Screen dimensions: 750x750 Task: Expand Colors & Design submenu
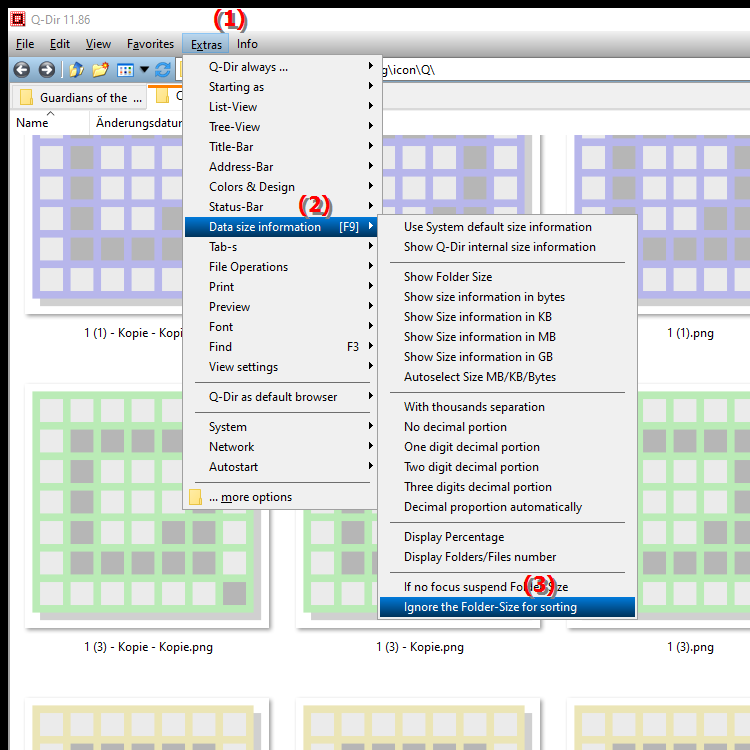coord(281,187)
